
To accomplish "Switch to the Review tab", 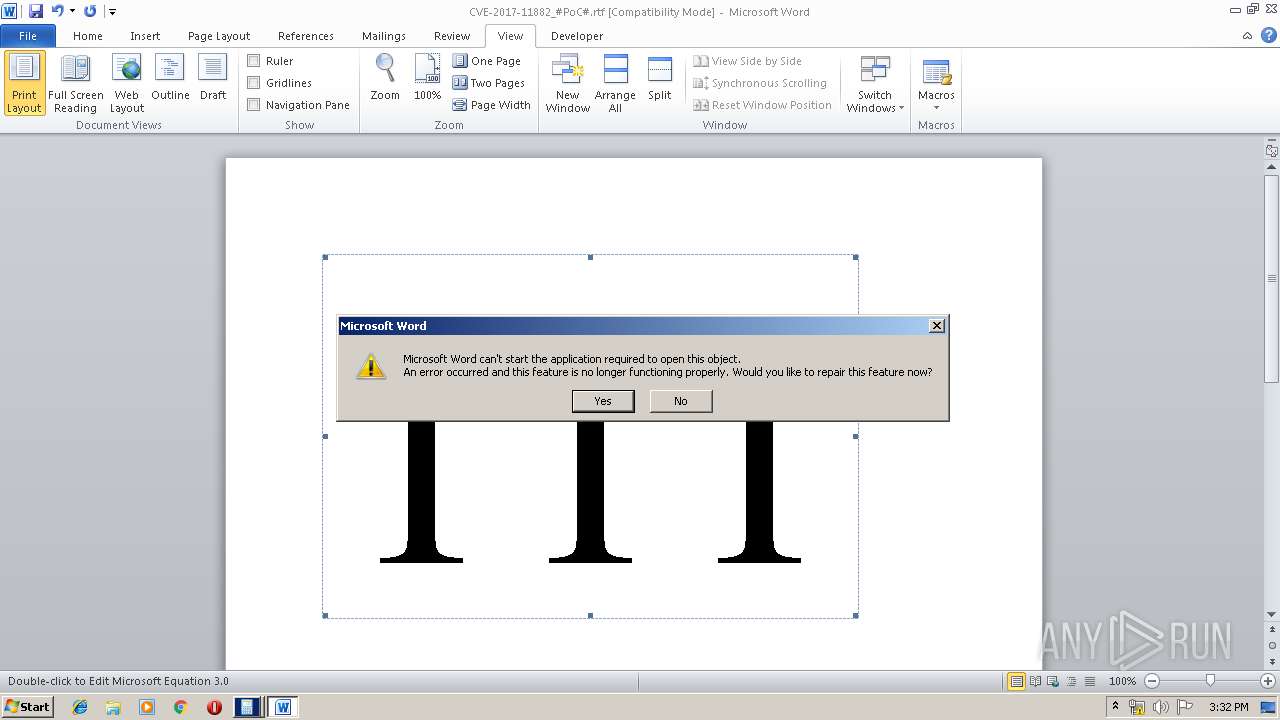I will pyautogui.click(x=452, y=36).
